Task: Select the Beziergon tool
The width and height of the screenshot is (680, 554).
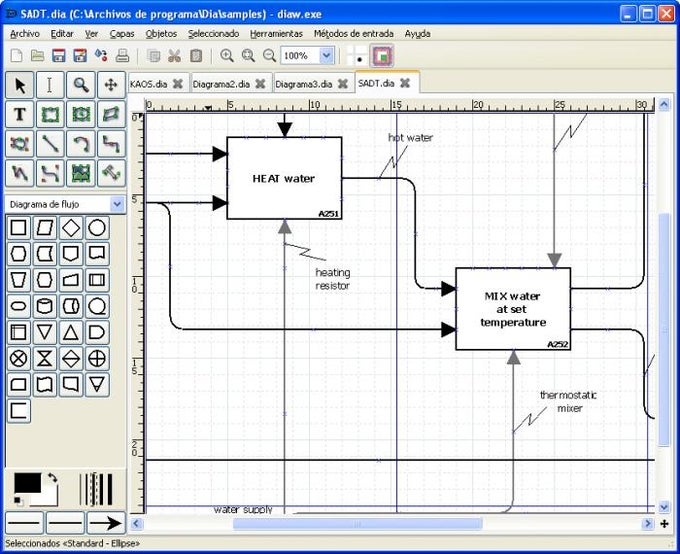Action: pyautogui.click(x=20, y=144)
